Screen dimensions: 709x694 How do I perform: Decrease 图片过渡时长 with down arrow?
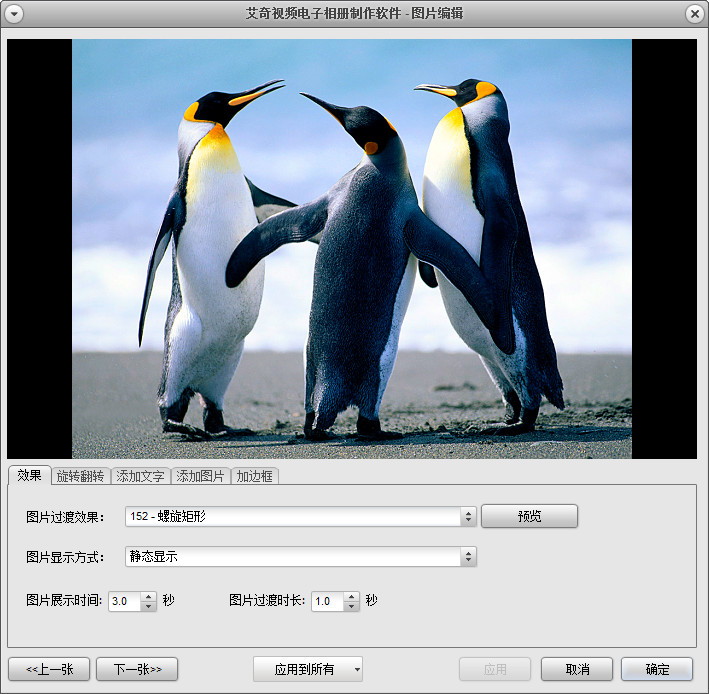coord(351,606)
